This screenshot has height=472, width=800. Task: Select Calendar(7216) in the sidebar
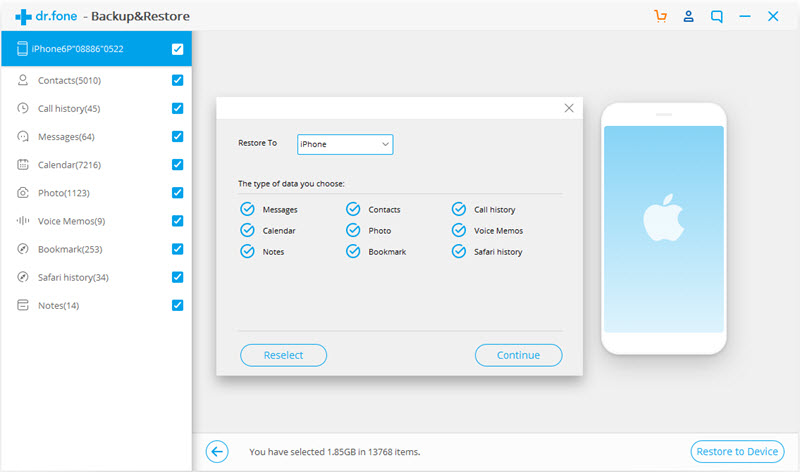click(69, 165)
